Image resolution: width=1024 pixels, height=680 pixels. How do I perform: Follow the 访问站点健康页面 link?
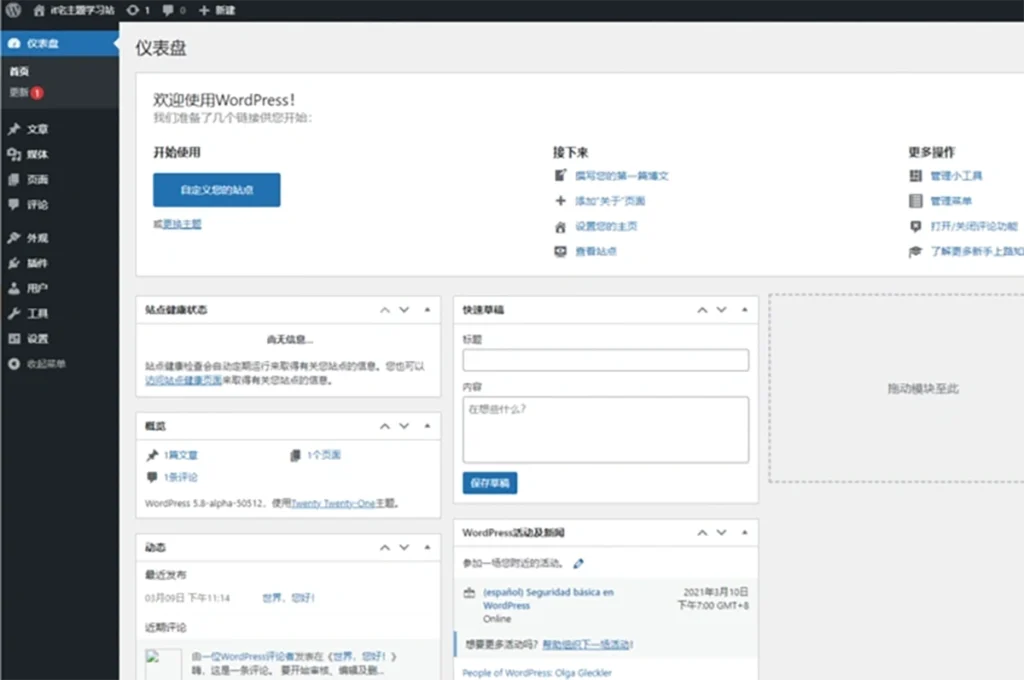pyautogui.click(x=184, y=380)
